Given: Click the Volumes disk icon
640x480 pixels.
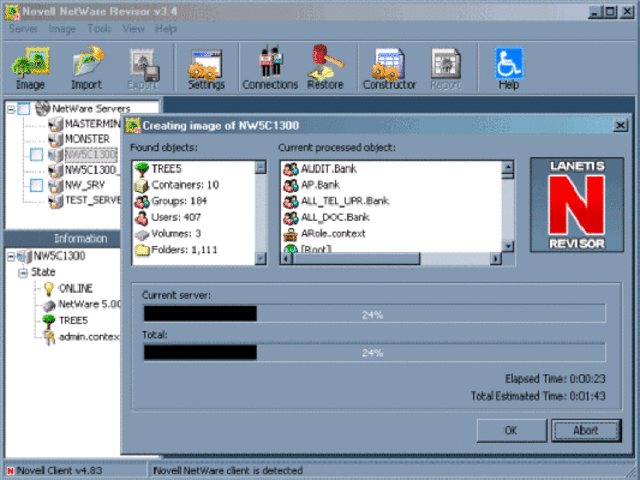Looking at the screenshot, I should 142,234.
